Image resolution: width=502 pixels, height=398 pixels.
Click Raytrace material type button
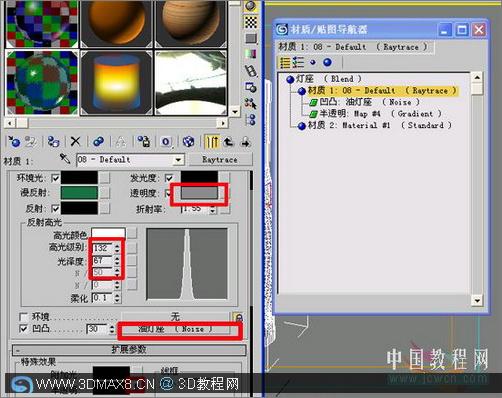[x=220, y=160]
